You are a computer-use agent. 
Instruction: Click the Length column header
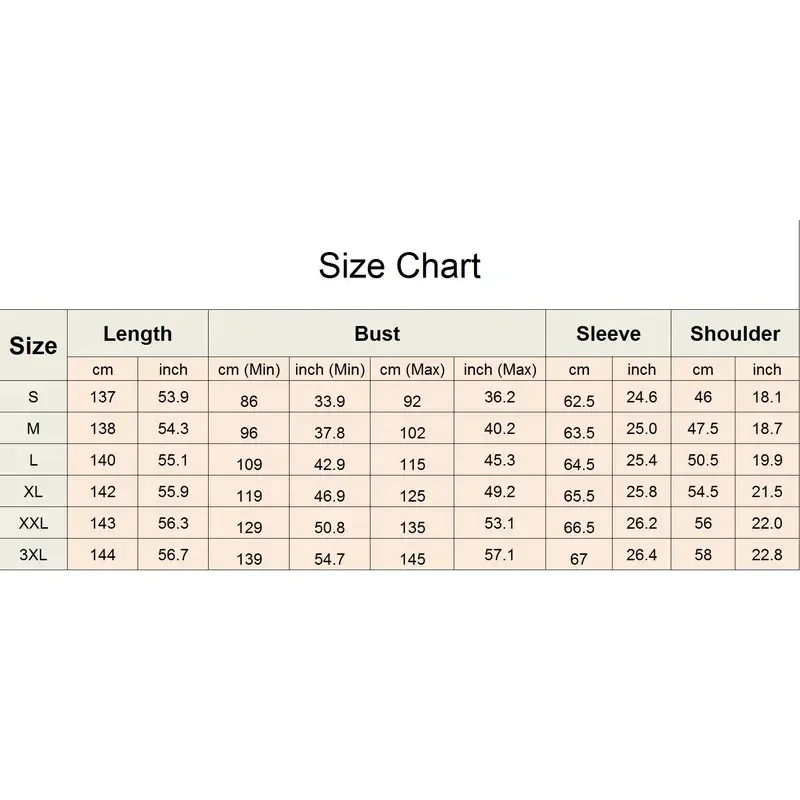coord(138,334)
